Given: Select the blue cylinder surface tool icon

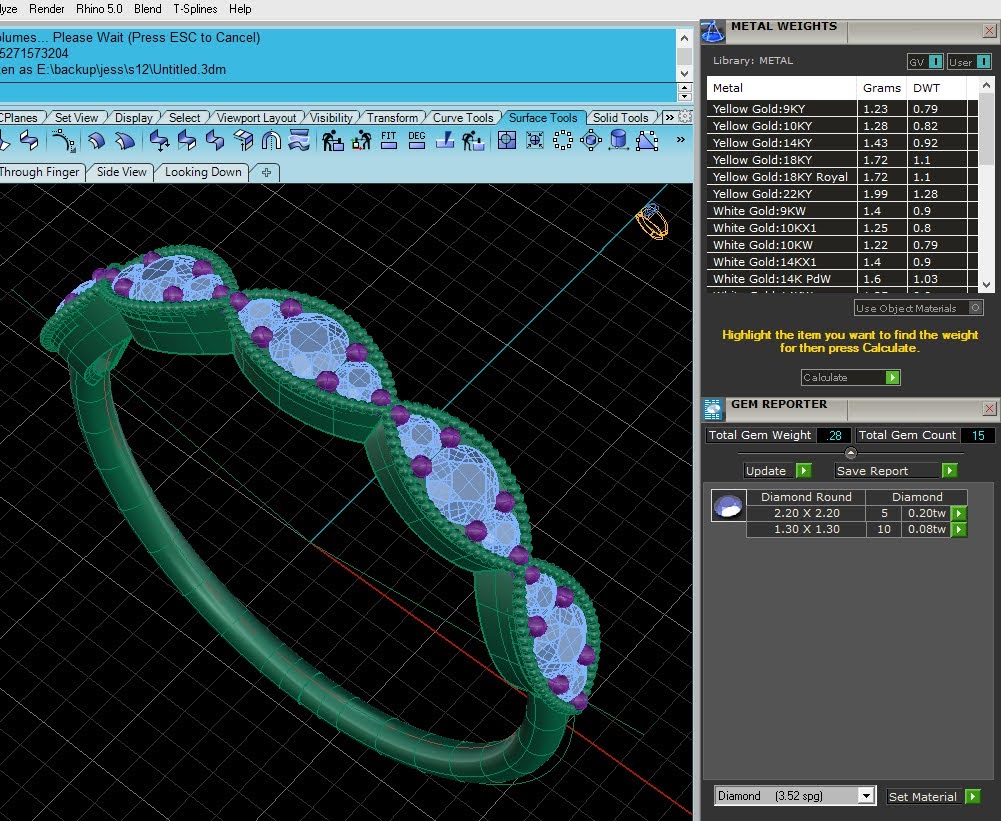Looking at the screenshot, I should pyautogui.click(x=619, y=140).
